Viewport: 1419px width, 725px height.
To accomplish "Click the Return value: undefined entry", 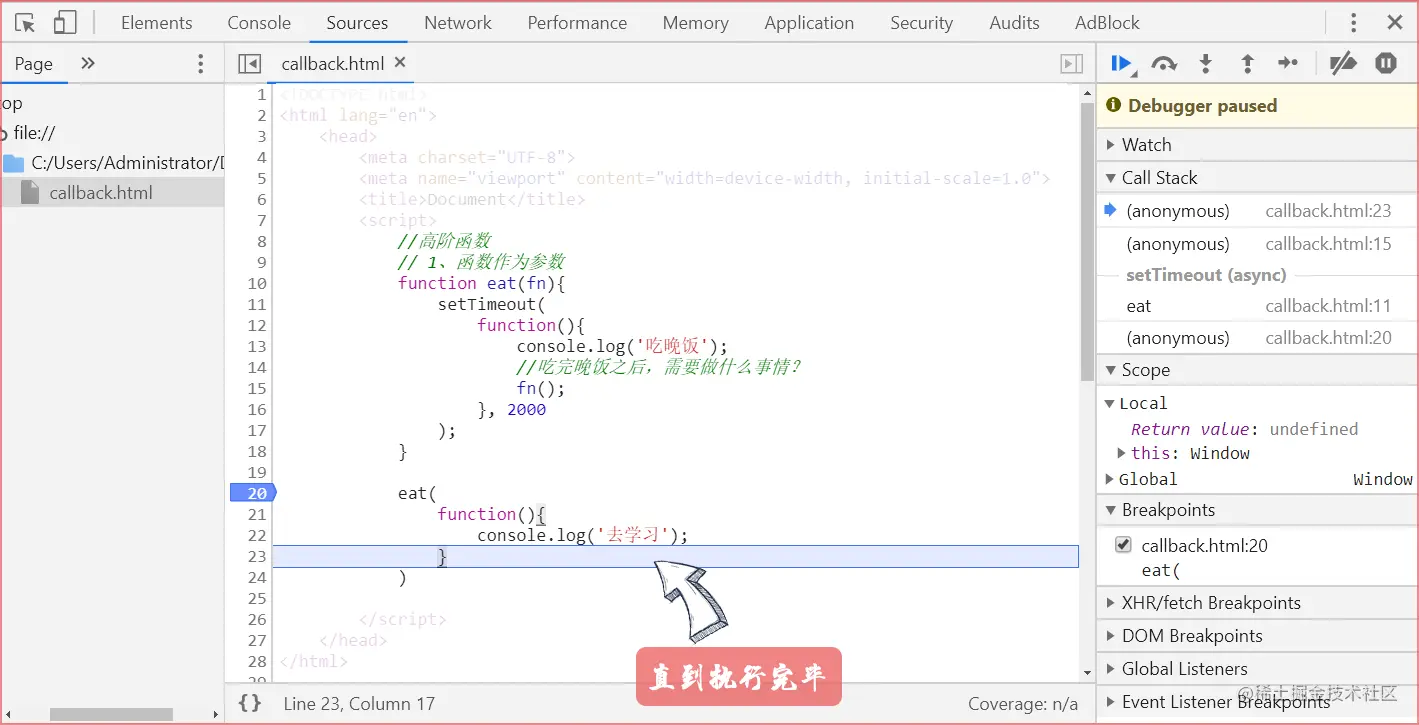I will (1244, 429).
